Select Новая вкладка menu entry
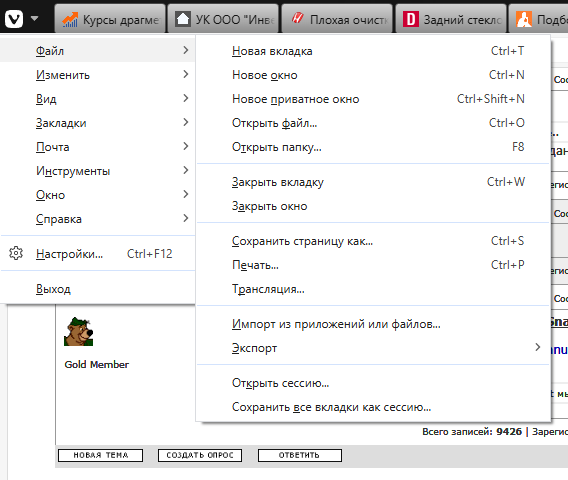Screen dimensions: 568x480 pos(373,51)
